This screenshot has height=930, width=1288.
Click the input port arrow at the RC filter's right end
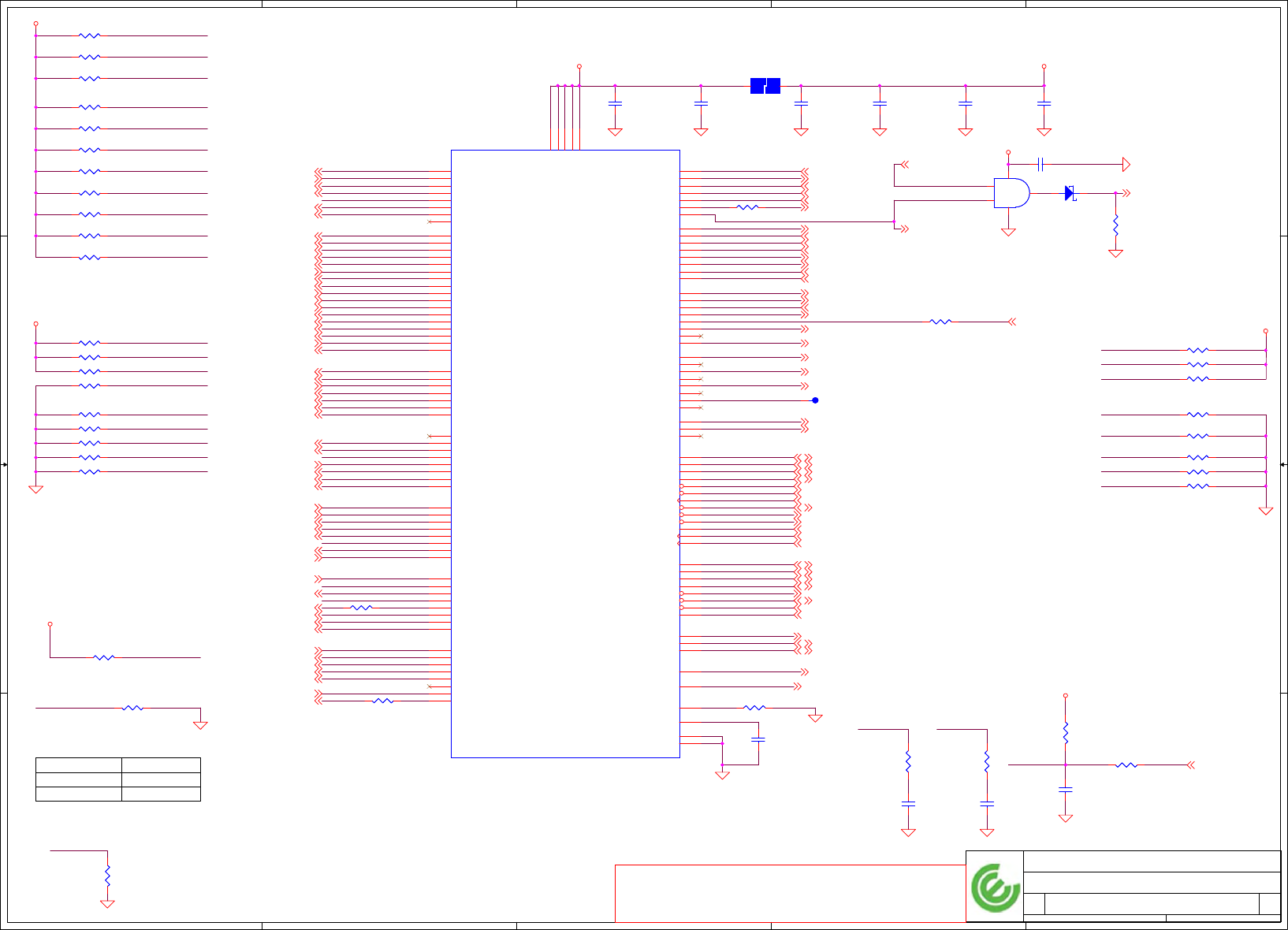(1191, 764)
